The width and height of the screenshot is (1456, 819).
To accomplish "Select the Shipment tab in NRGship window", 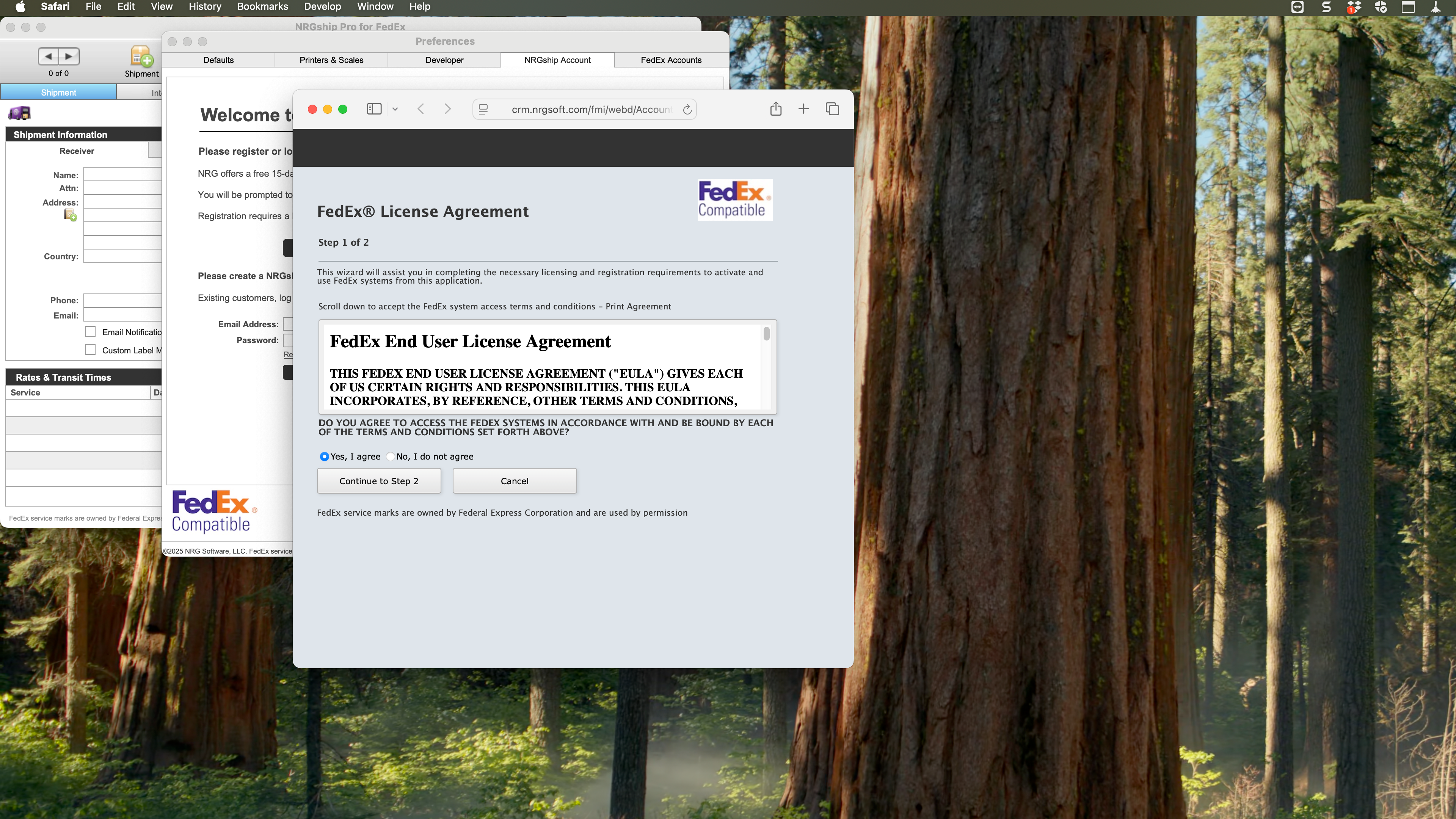I will coord(58,92).
